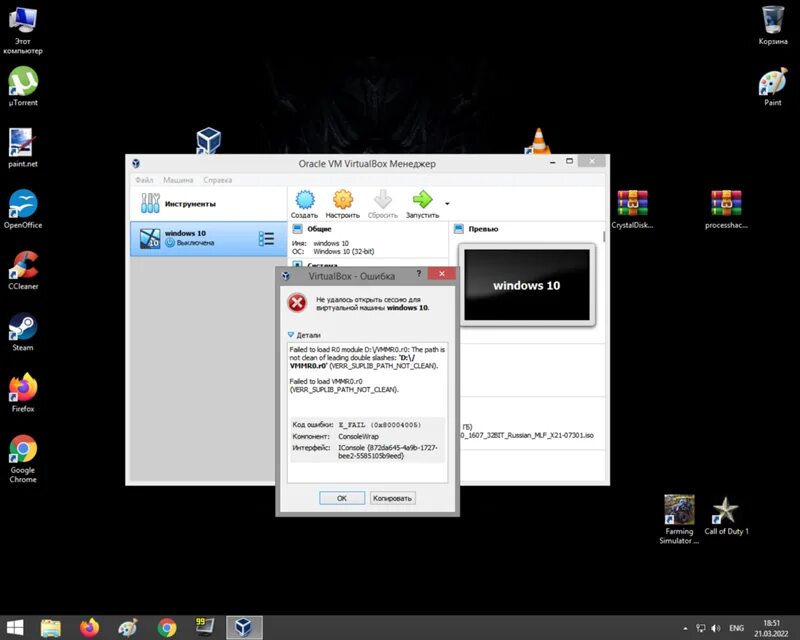Select the processhac... archive desktop icon
Image resolution: width=800 pixels, height=640 pixels.
point(726,208)
